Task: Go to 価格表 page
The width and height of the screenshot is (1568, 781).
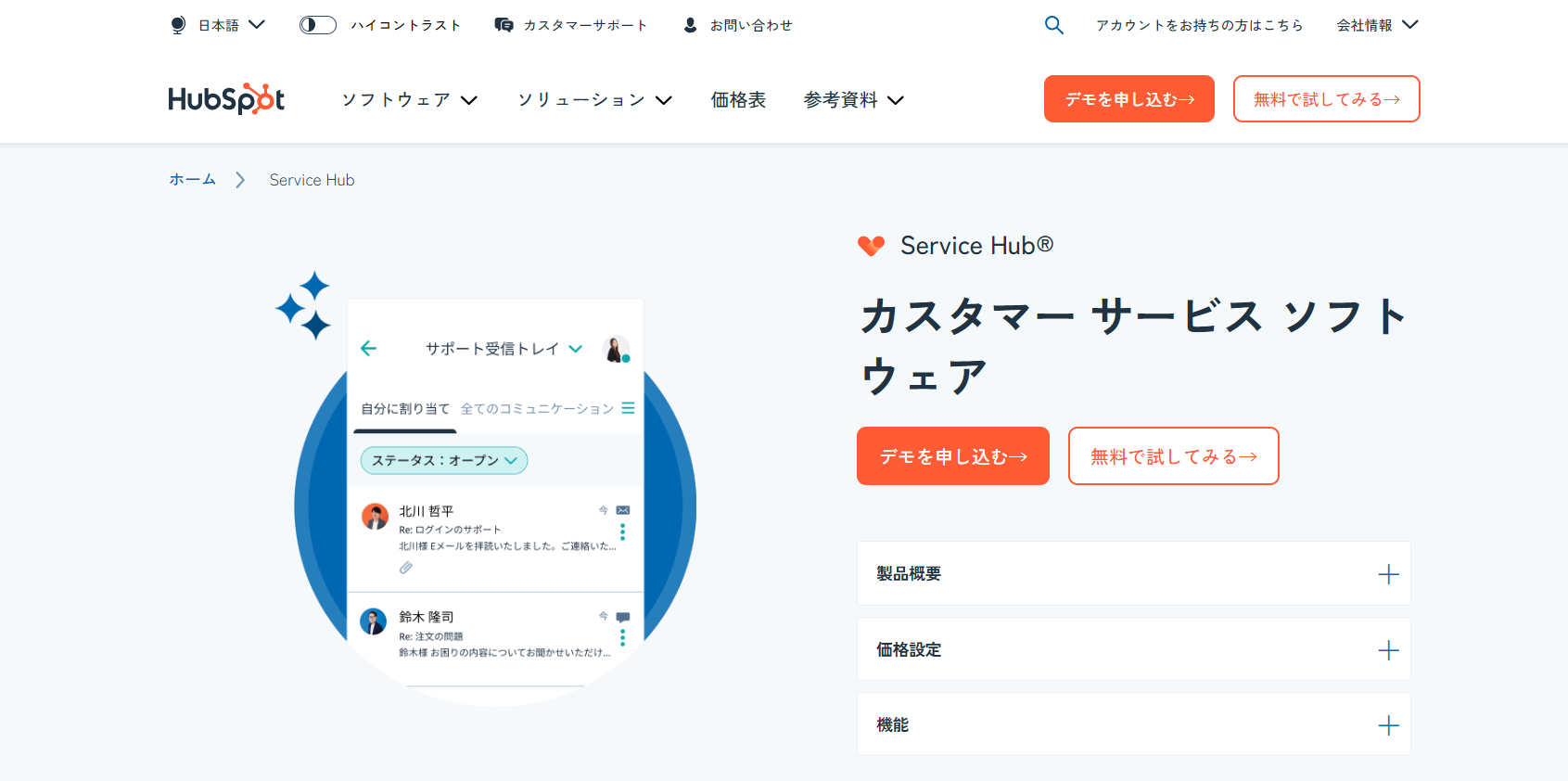Action: [x=738, y=99]
